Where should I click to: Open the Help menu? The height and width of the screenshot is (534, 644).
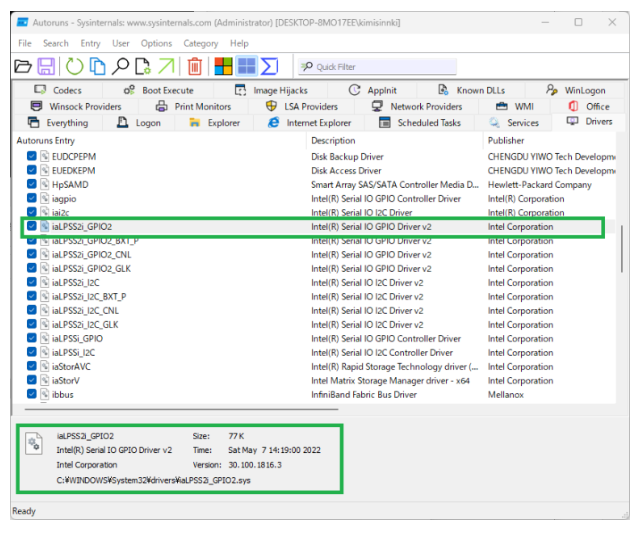point(239,43)
